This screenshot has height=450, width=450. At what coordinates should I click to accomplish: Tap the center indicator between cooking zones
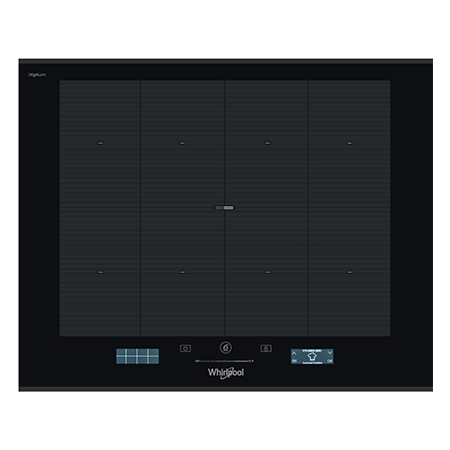pos(224,208)
